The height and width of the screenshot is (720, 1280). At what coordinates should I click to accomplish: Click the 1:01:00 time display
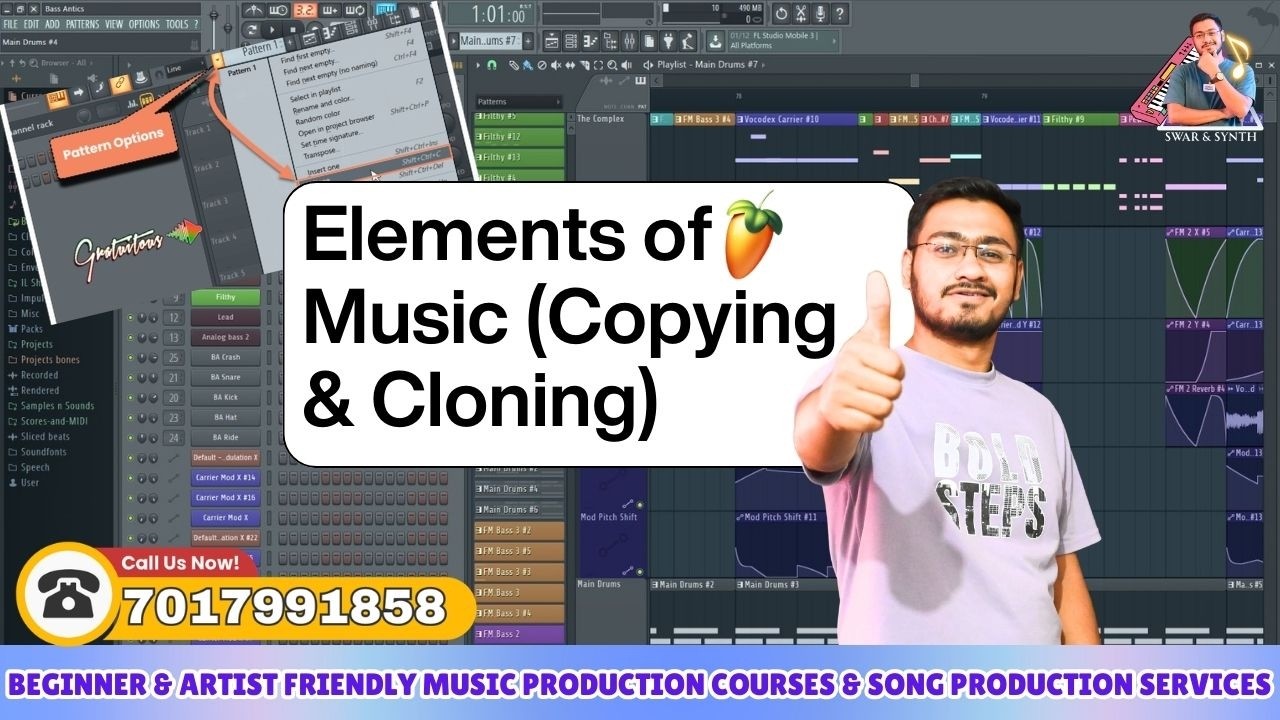491,15
